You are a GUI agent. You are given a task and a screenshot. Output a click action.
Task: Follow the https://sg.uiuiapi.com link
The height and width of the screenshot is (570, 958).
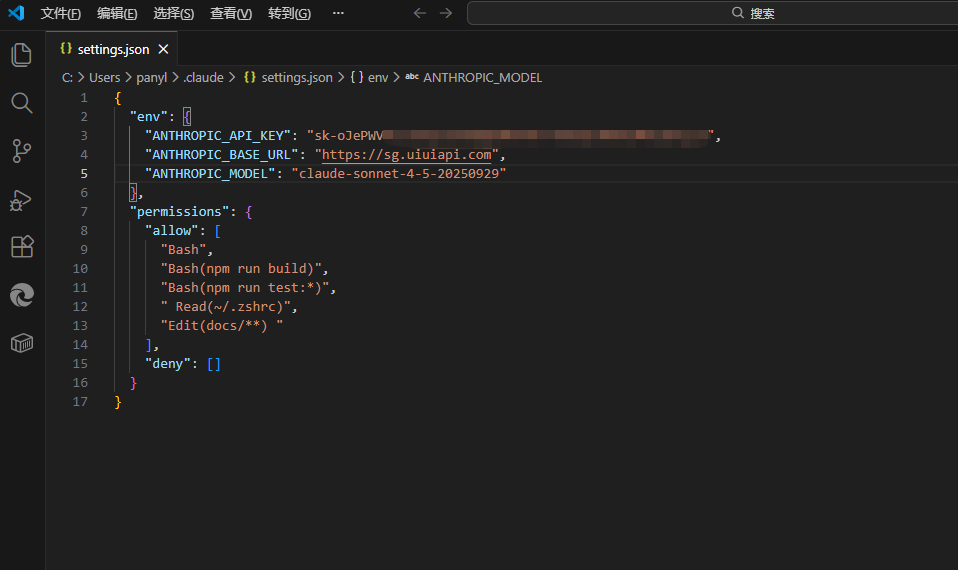click(x=407, y=155)
